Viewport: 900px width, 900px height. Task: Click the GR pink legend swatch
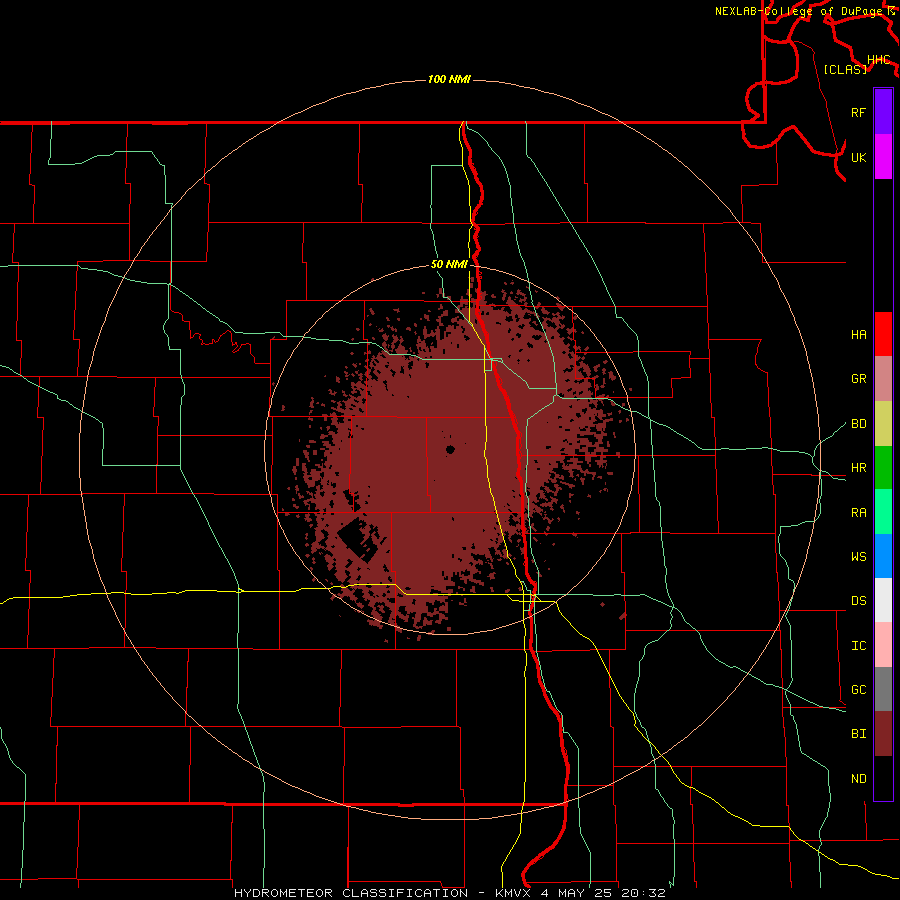[883, 378]
